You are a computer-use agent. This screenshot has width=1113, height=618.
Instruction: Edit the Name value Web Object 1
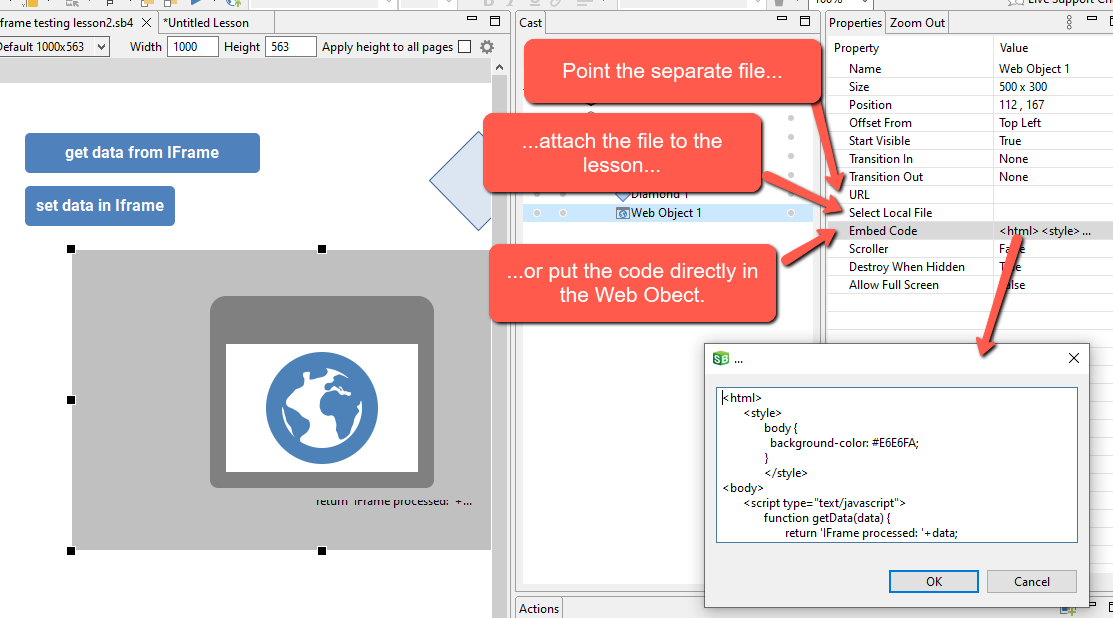point(1034,69)
